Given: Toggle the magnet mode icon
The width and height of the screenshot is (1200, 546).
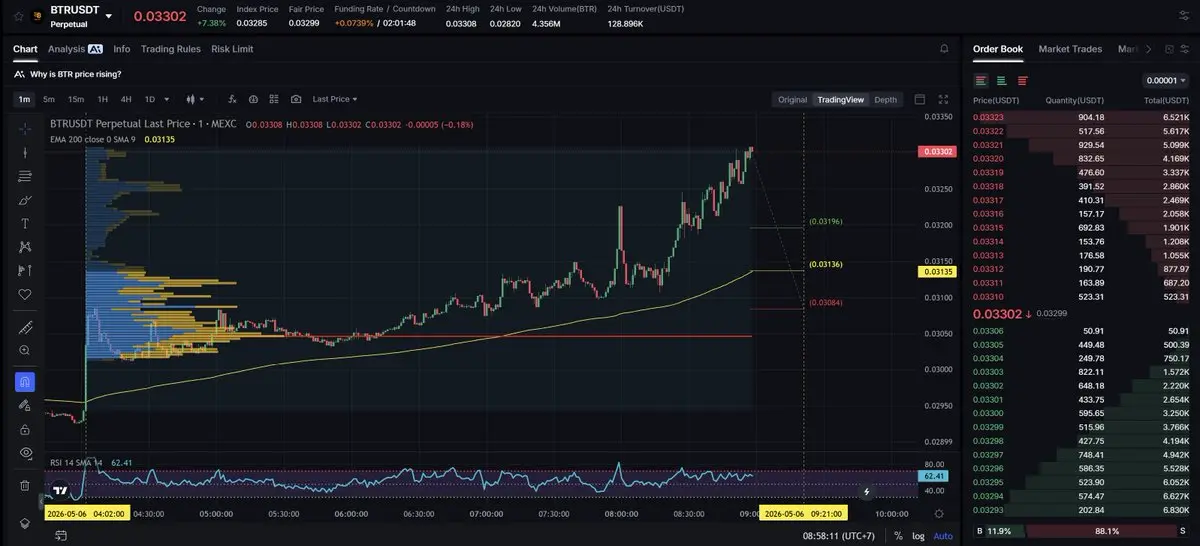Looking at the screenshot, I should [26, 381].
